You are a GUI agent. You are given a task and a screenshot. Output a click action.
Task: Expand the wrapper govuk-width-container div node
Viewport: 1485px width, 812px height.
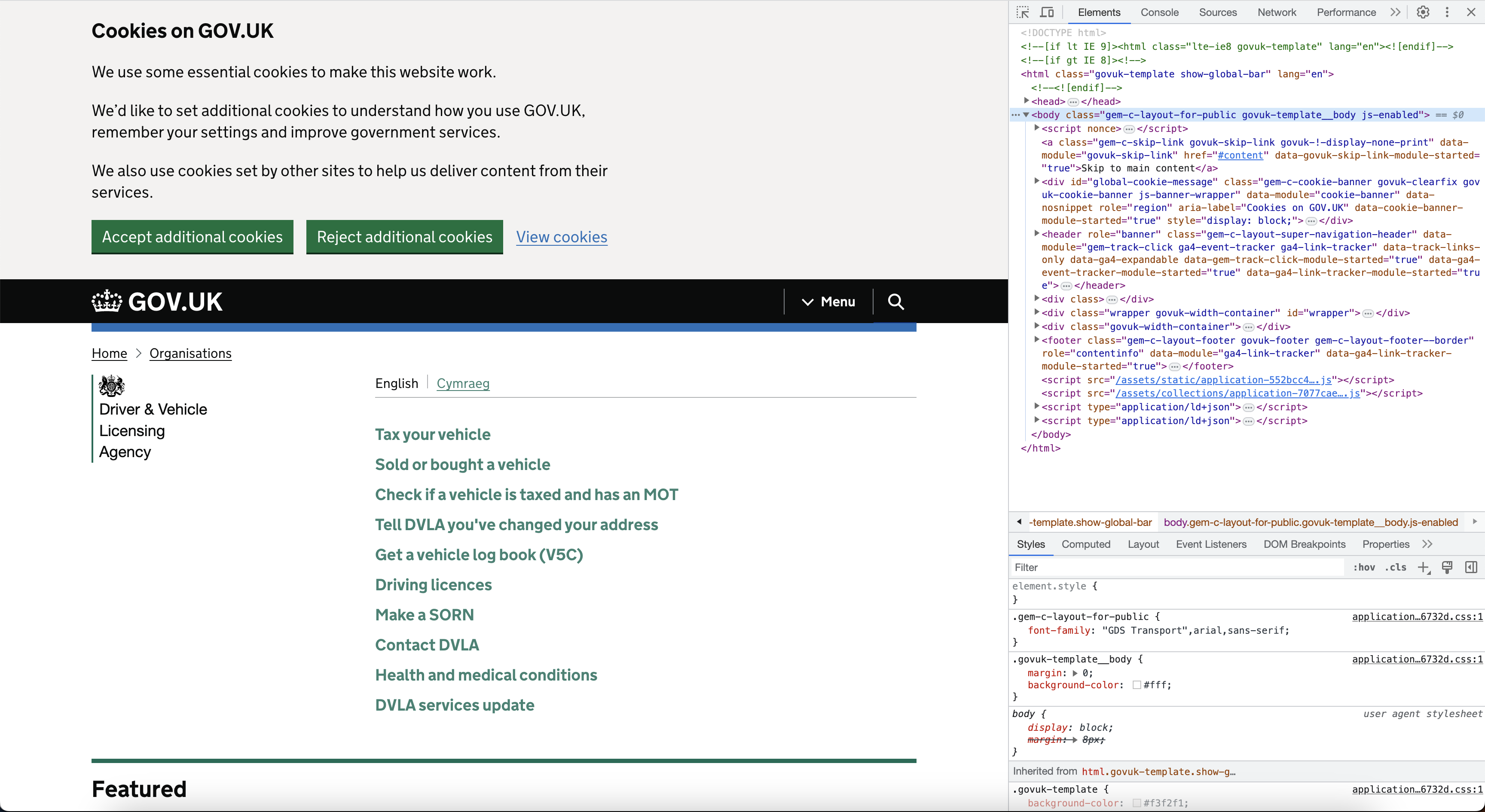tap(1037, 312)
